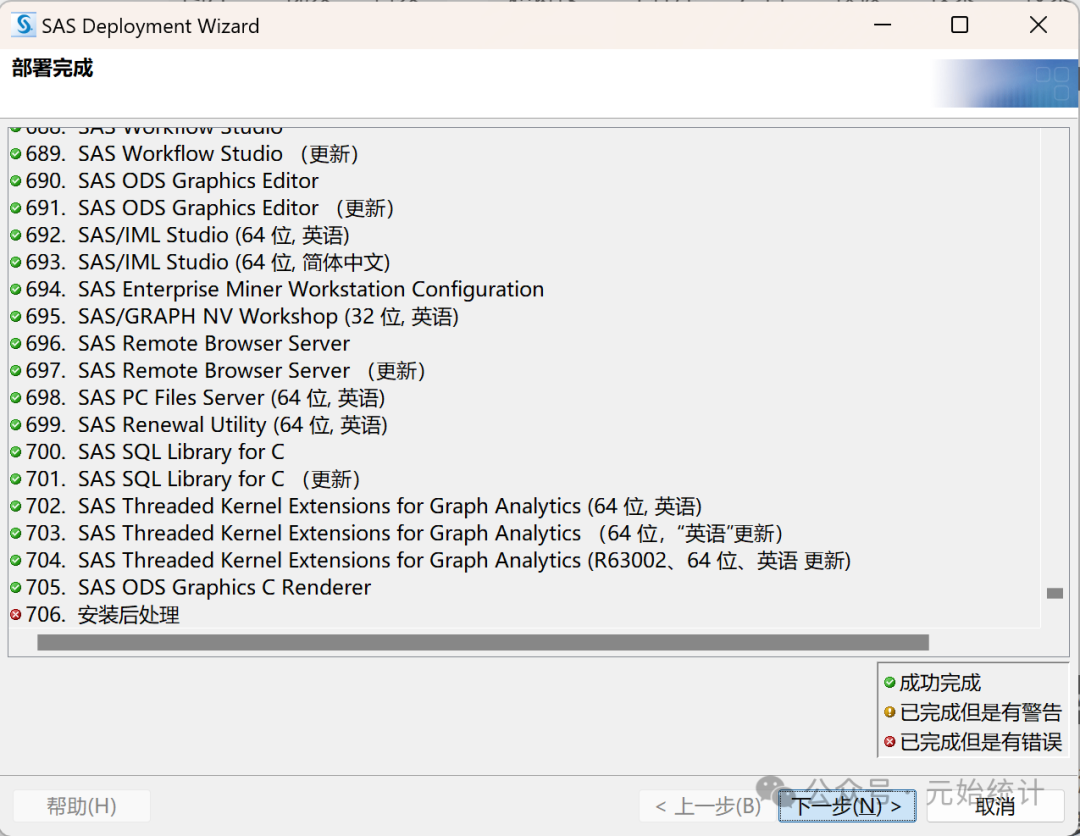Click the green status icon for row 694
The image size is (1080, 836).
click(16, 289)
